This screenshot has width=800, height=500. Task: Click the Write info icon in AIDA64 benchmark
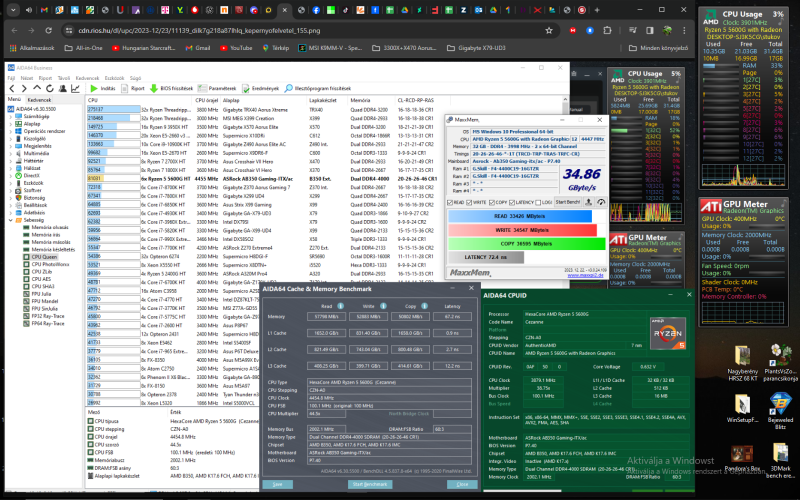[383, 306]
